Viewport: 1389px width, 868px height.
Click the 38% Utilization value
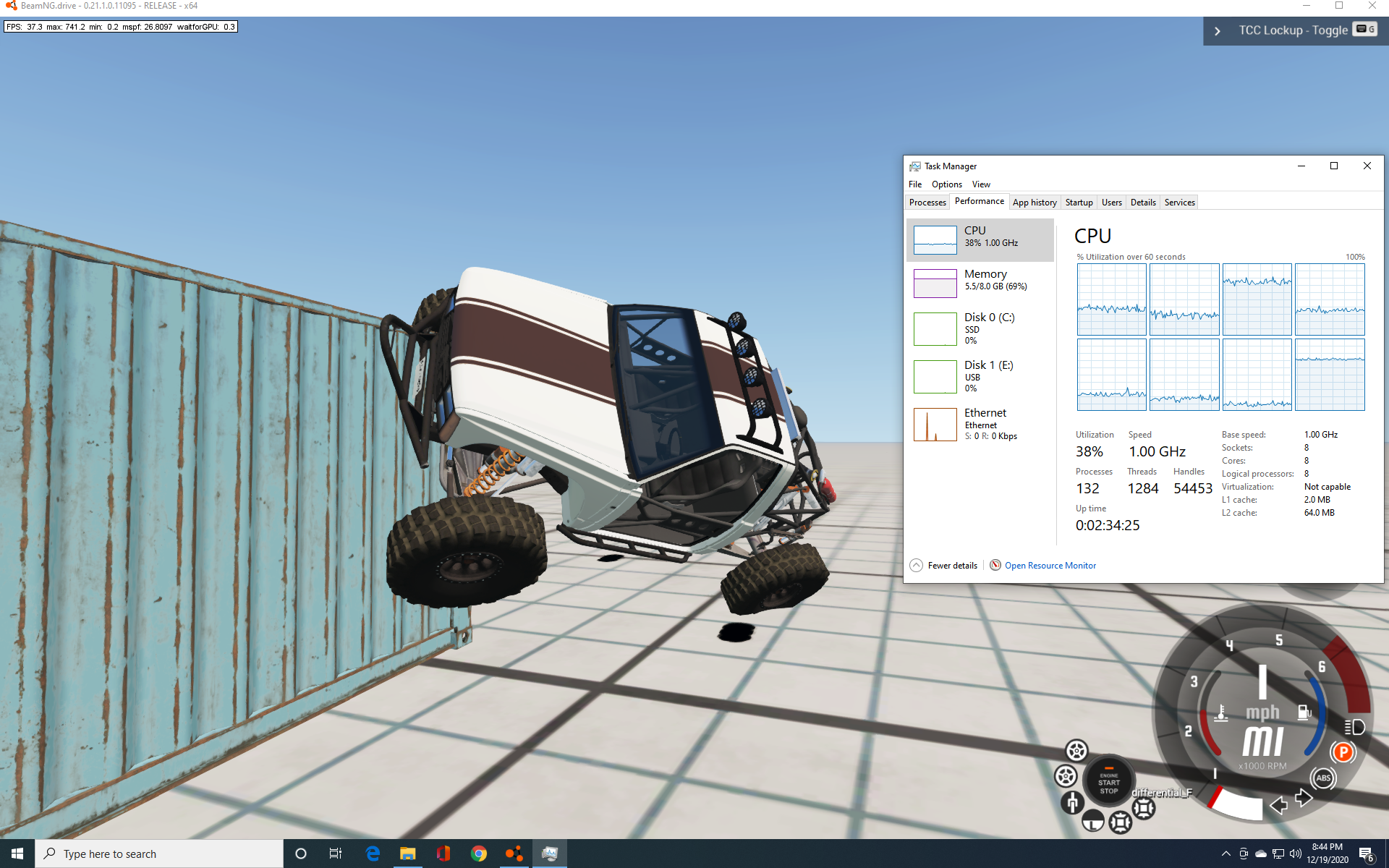point(1089,452)
